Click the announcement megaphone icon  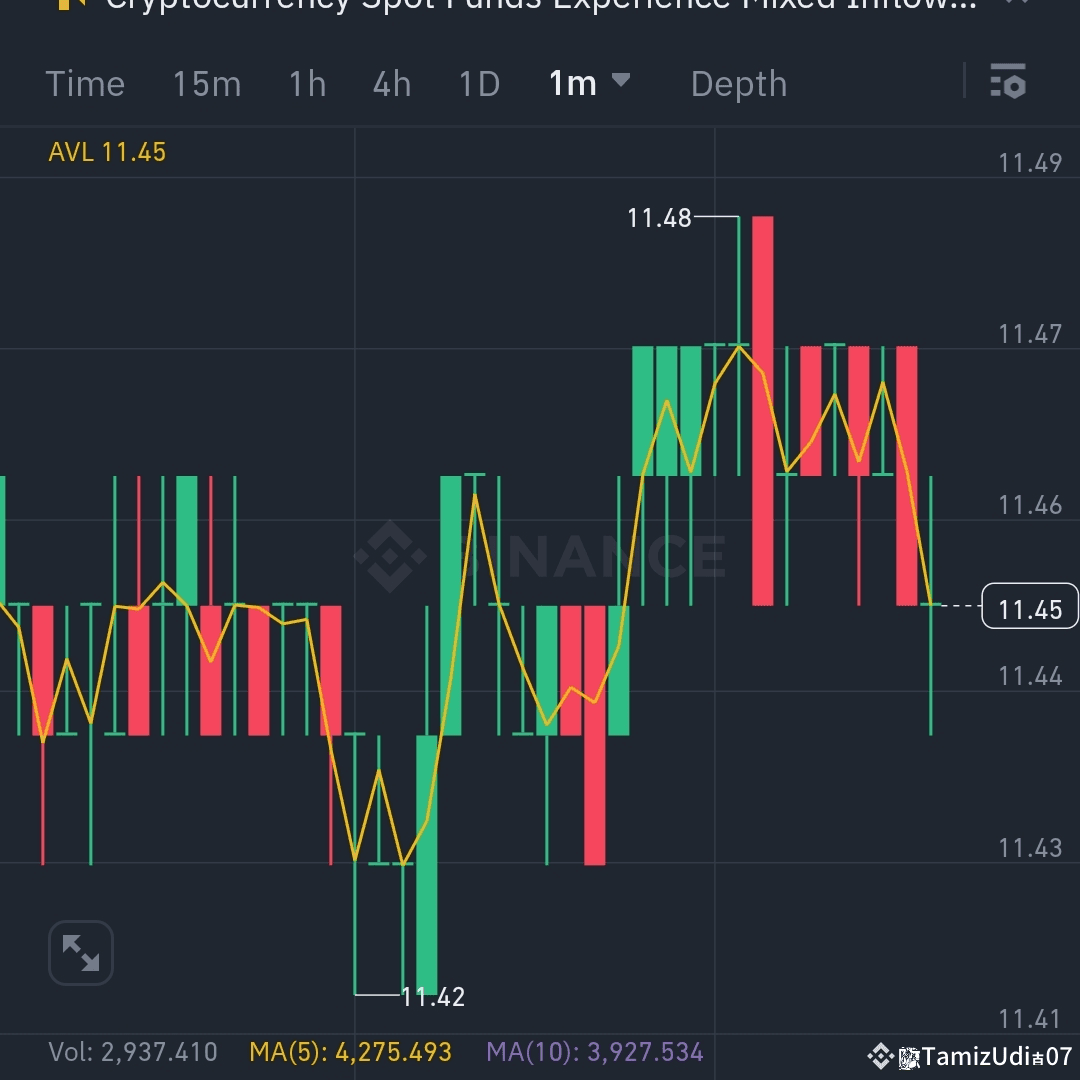(x=68, y=5)
